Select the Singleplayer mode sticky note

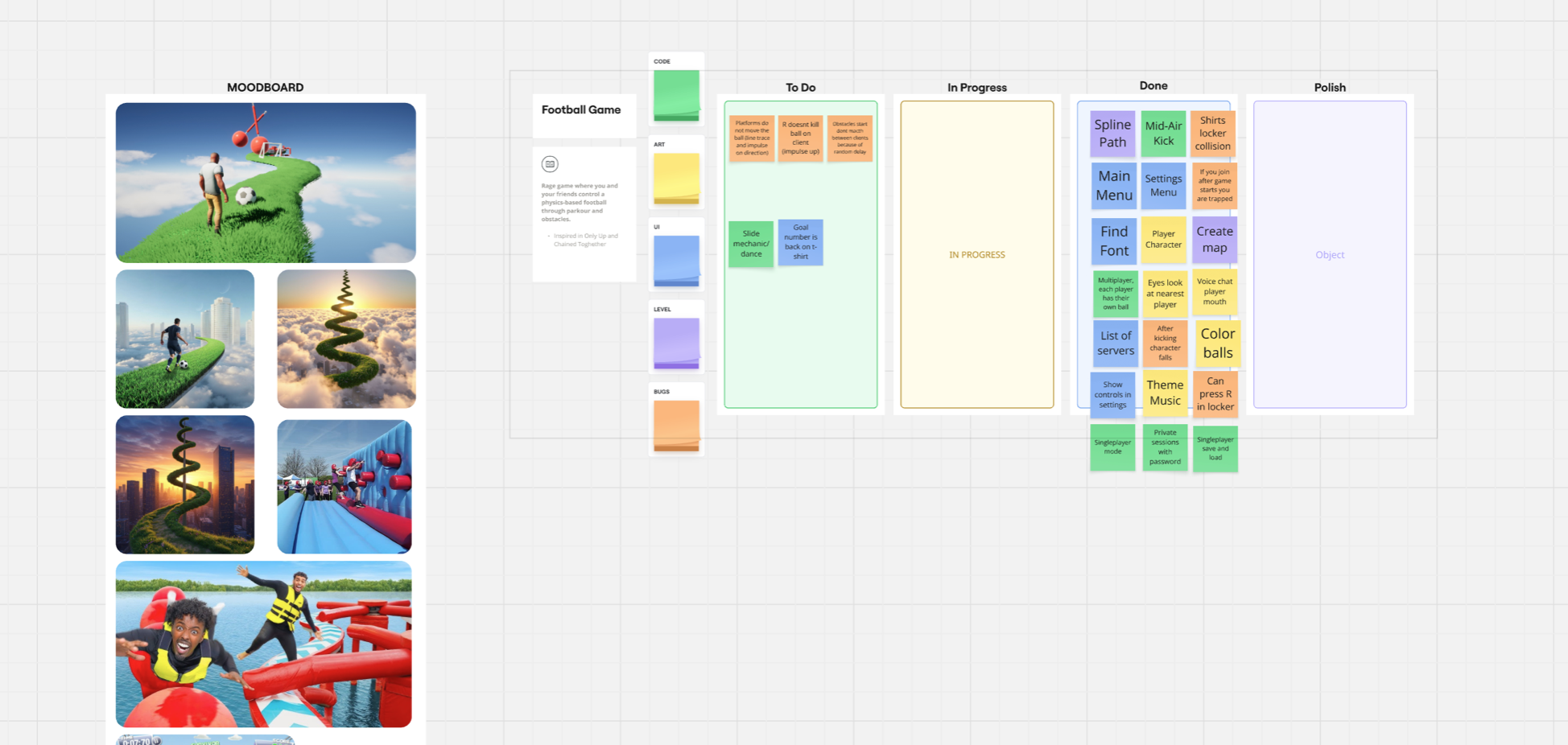(x=1112, y=448)
